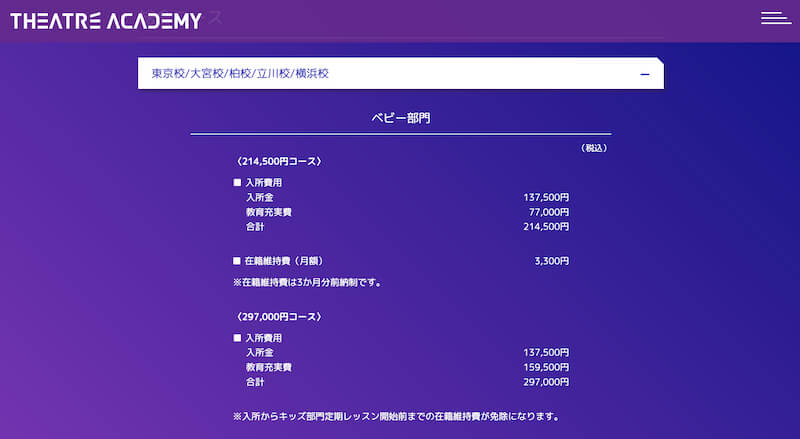The height and width of the screenshot is (439, 800).
Task: Click 入所金 label in 297,000円 course
Action: pyautogui.click(x=259, y=352)
